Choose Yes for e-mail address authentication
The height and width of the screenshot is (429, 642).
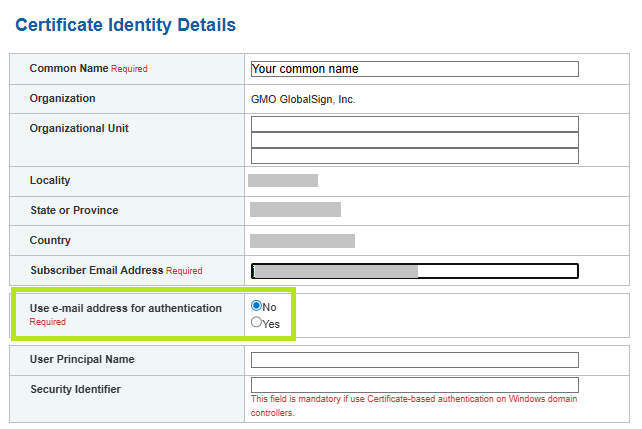[x=257, y=323]
